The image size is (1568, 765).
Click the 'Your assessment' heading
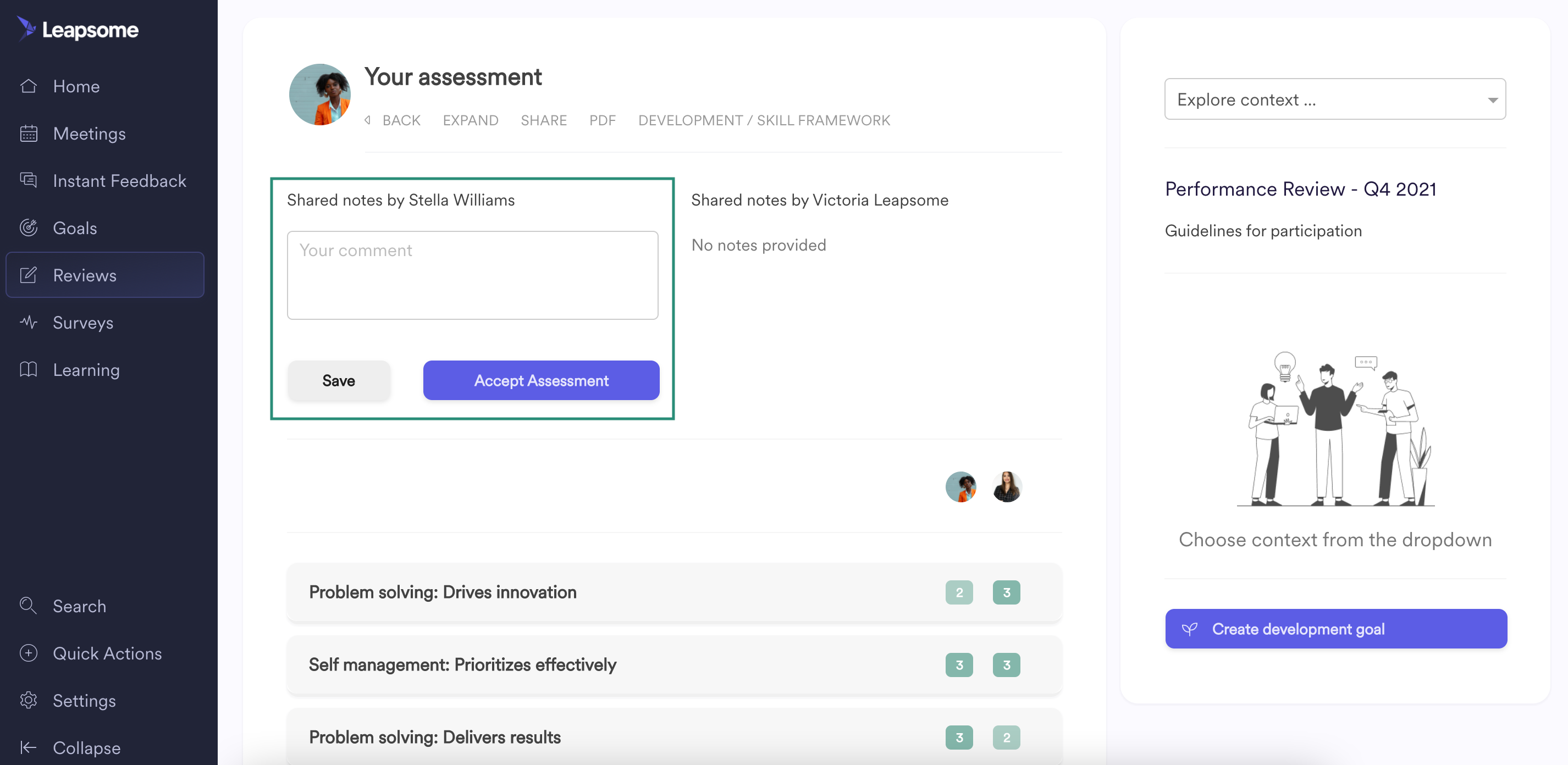[x=453, y=77]
